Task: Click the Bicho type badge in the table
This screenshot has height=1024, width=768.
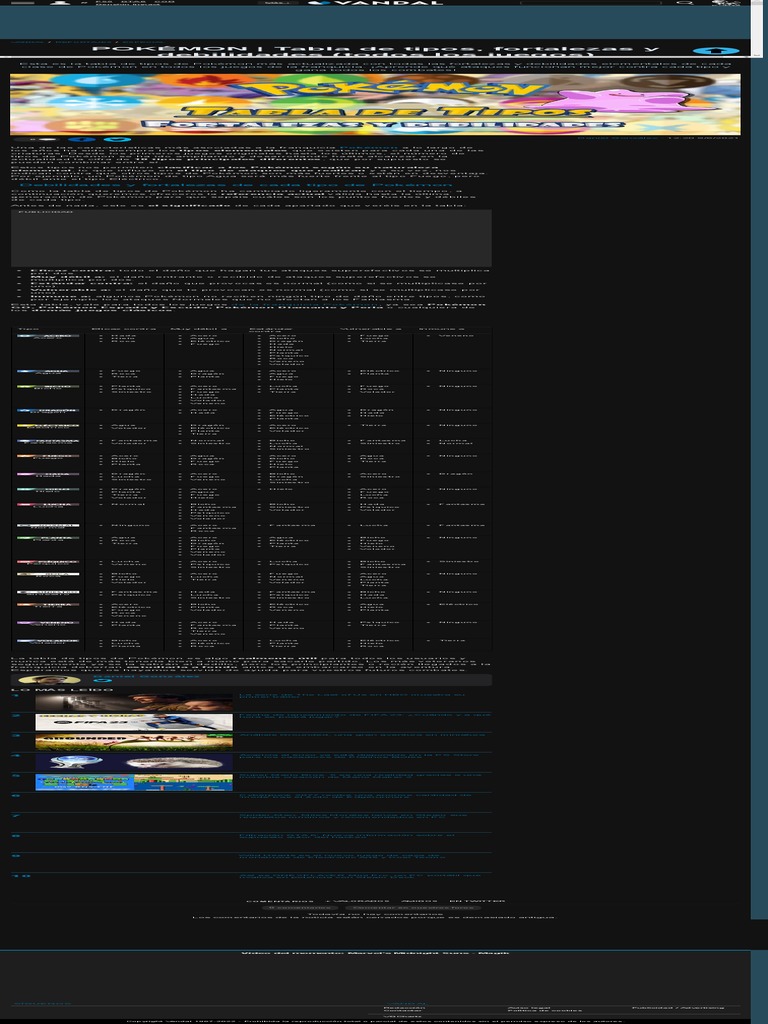Action: tap(48, 387)
